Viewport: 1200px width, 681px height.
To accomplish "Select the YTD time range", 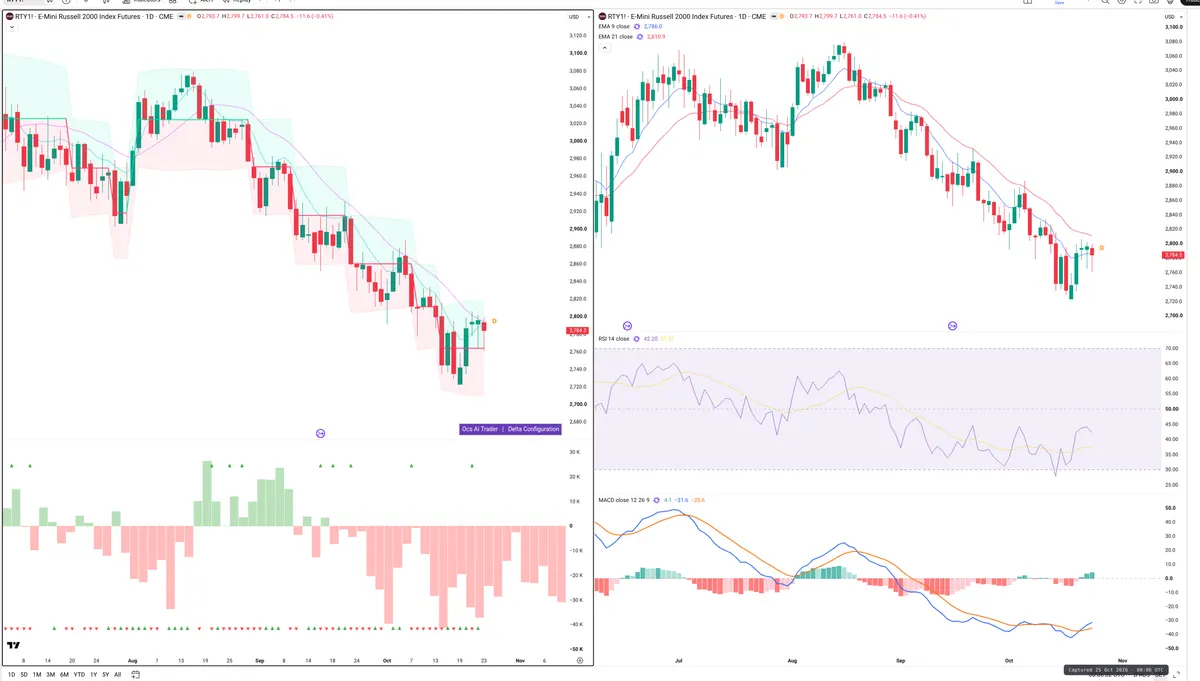I will (79, 674).
